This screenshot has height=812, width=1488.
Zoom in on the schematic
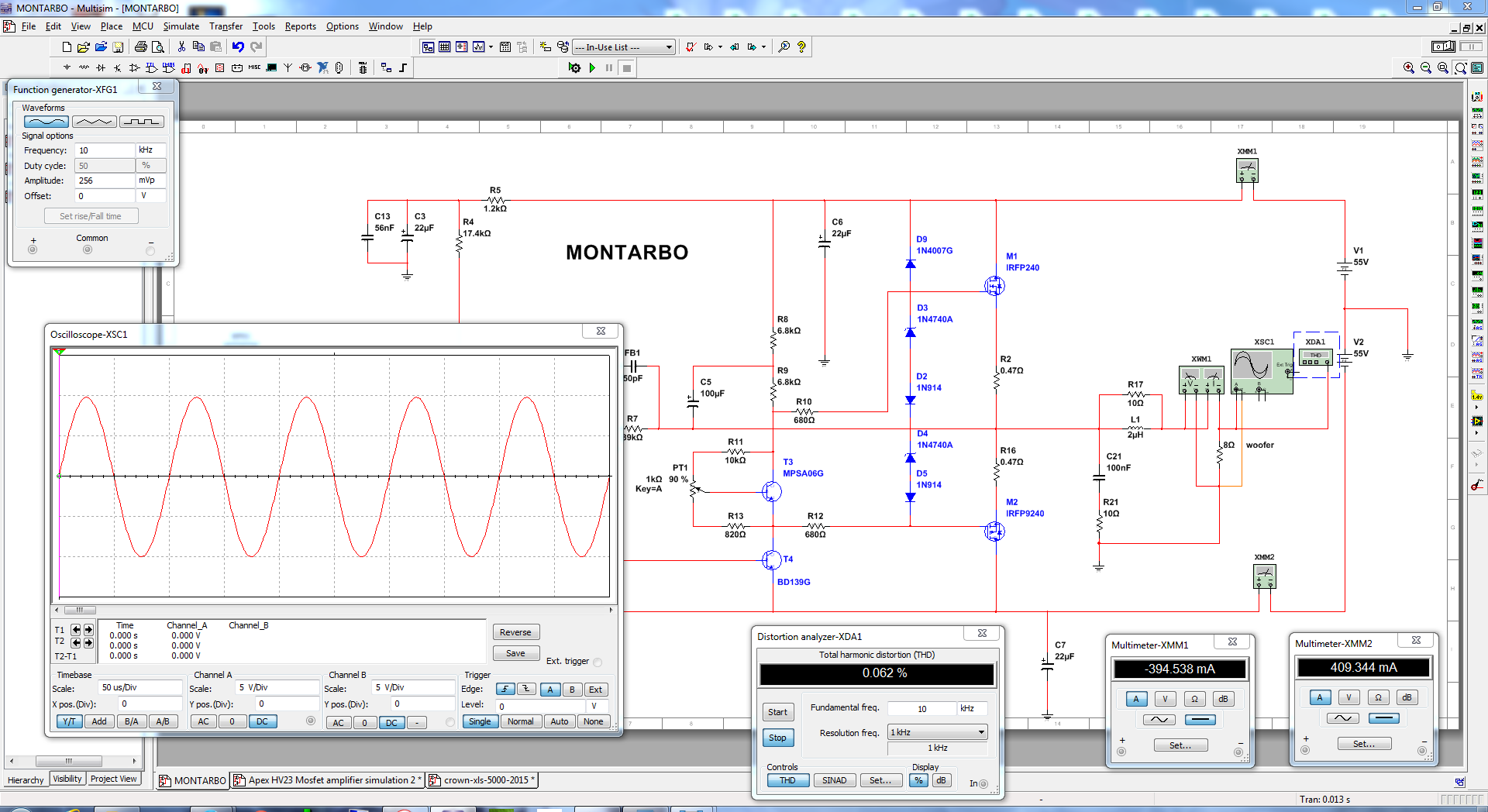1409,68
